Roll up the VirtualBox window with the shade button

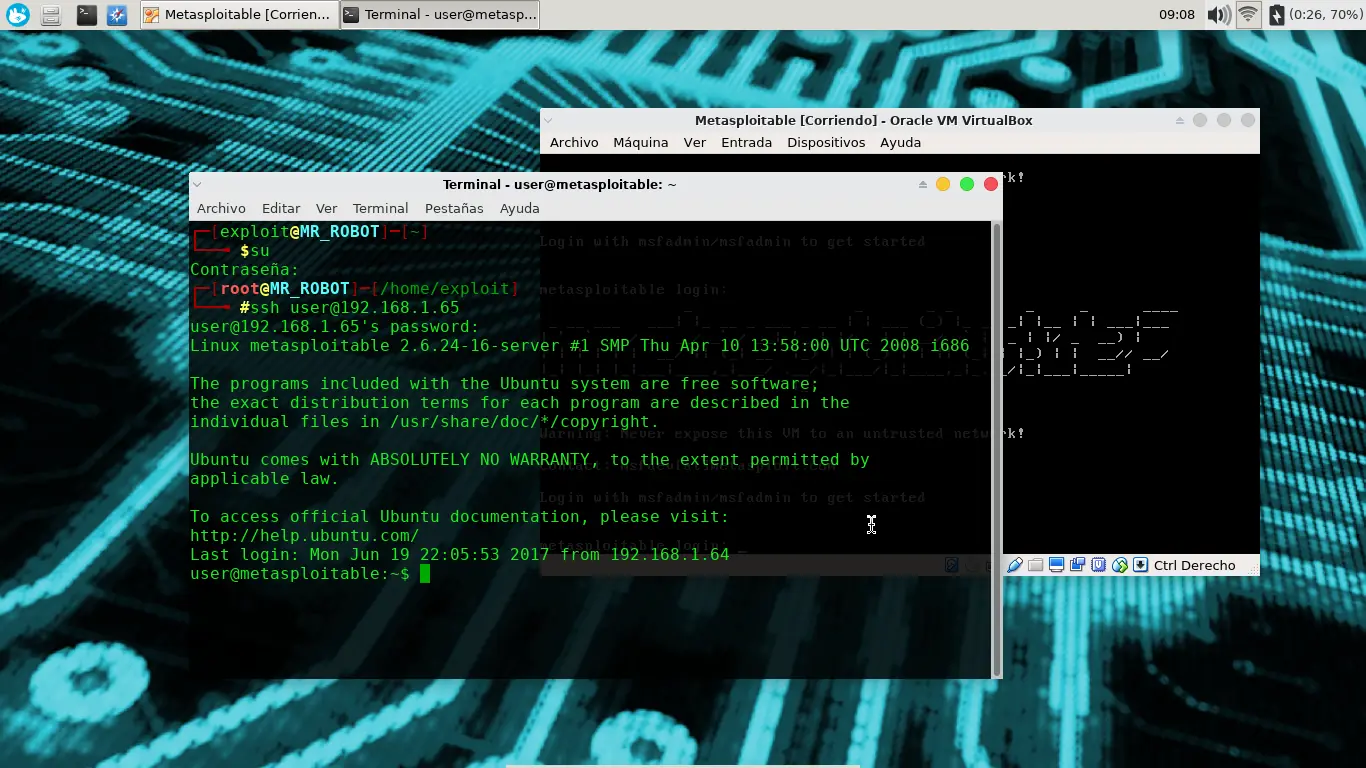(x=1180, y=120)
